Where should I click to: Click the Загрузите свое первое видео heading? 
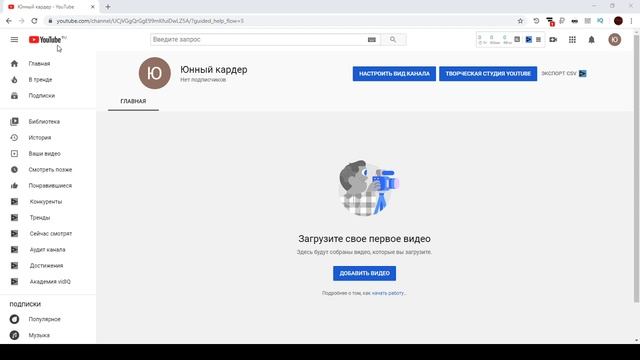364,239
